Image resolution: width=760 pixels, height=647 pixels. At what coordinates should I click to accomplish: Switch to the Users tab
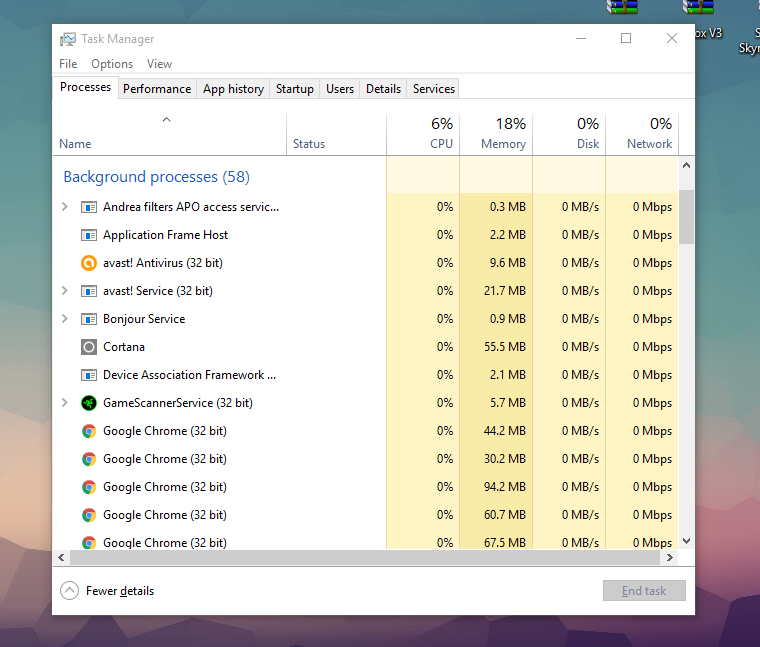pos(340,89)
